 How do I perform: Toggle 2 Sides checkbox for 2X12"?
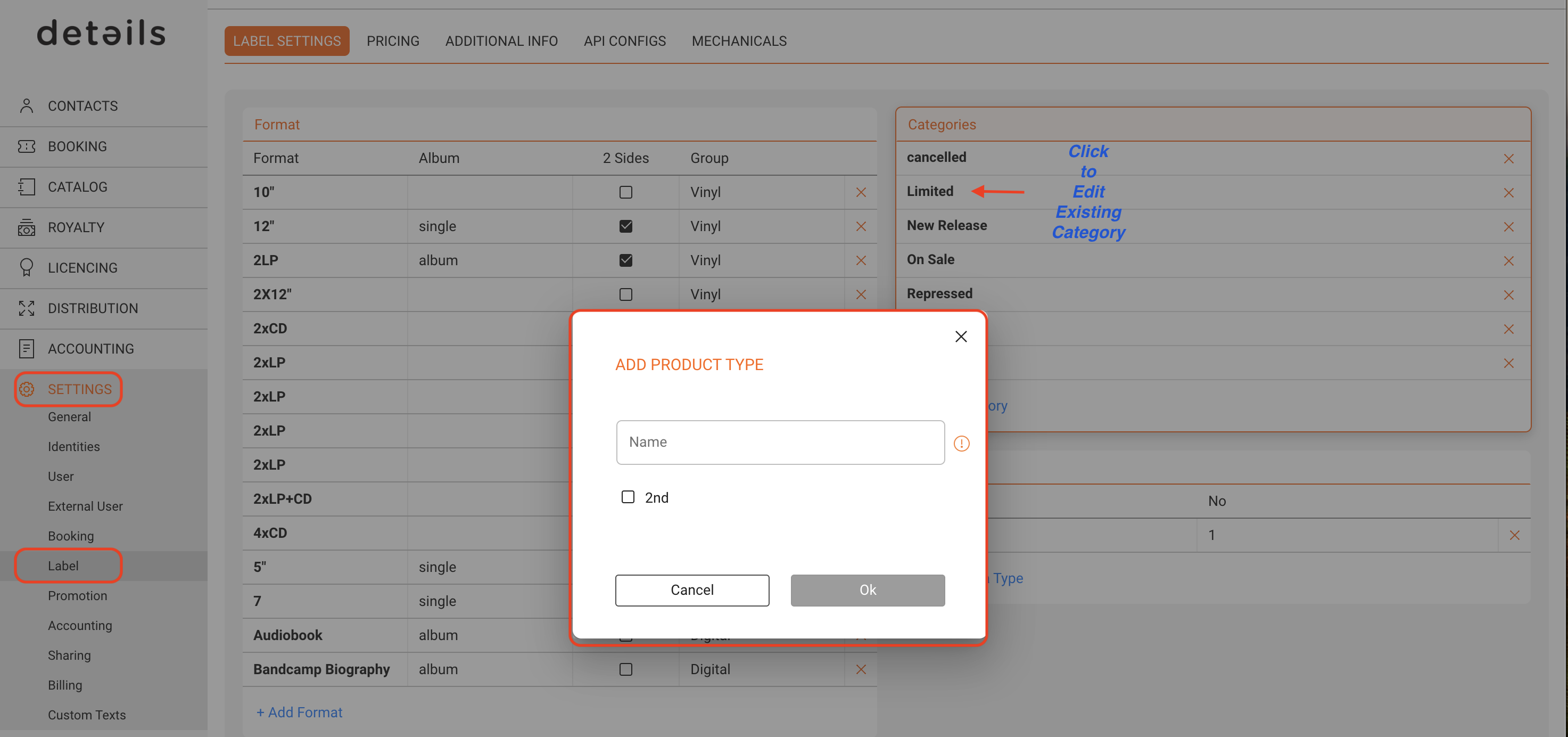point(626,295)
